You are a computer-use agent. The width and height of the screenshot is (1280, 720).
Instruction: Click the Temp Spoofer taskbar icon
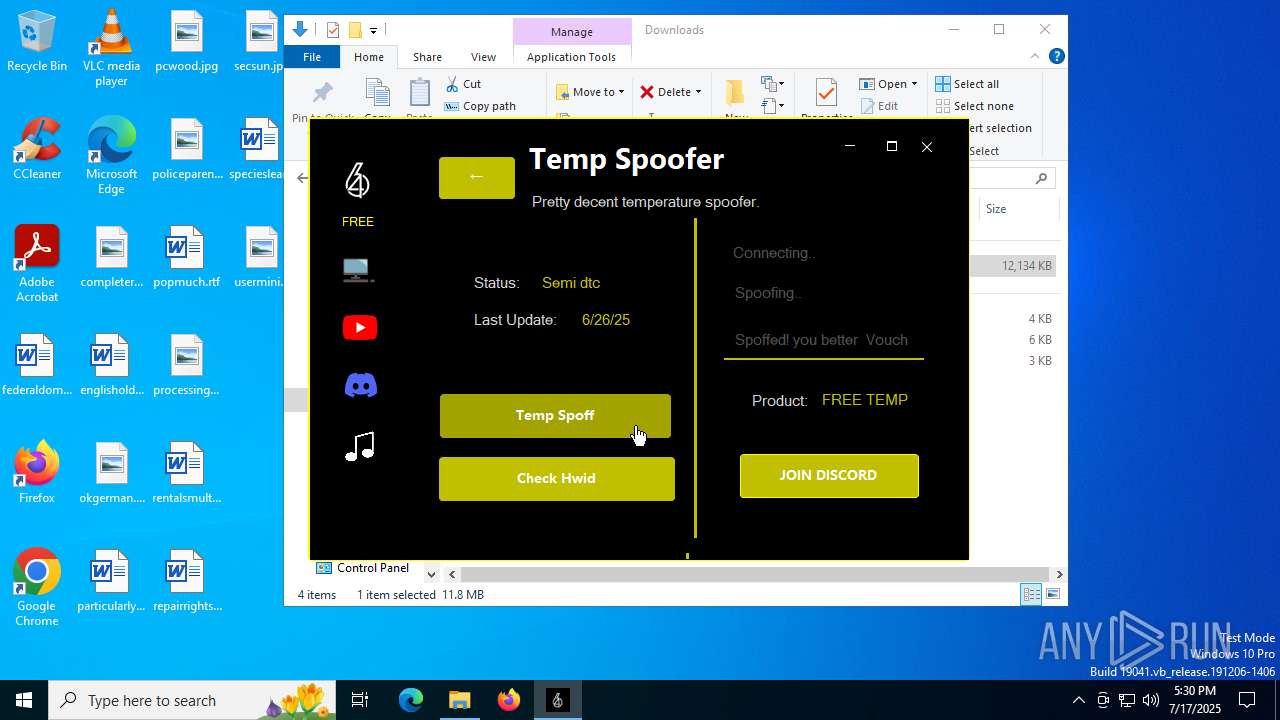pyautogui.click(x=557, y=700)
